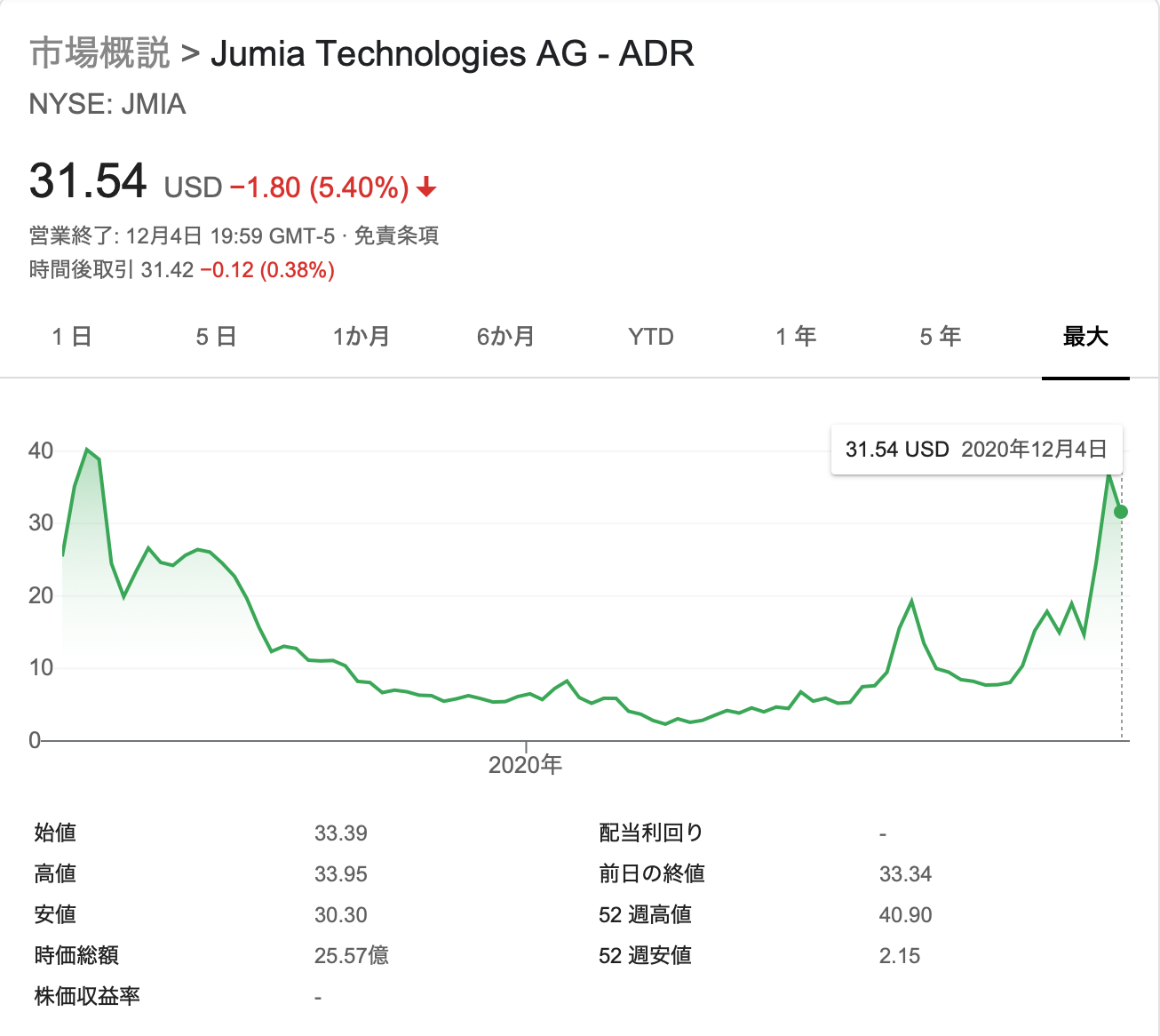Switch chart to 1か月 range
Viewport: 1160px width, 1036px height.
tap(362, 337)
